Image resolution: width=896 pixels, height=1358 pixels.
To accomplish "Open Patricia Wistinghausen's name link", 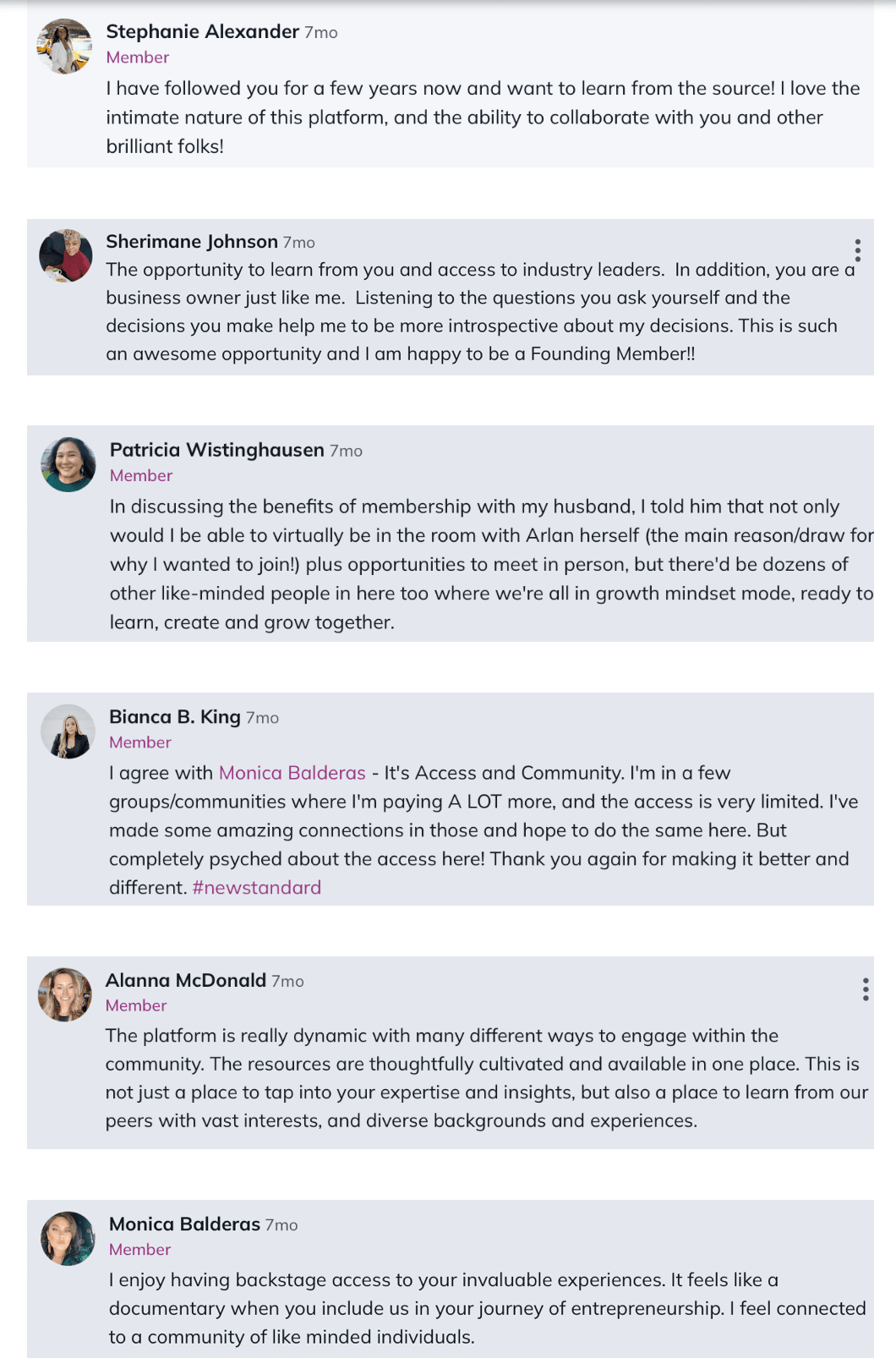I will 217,450.
